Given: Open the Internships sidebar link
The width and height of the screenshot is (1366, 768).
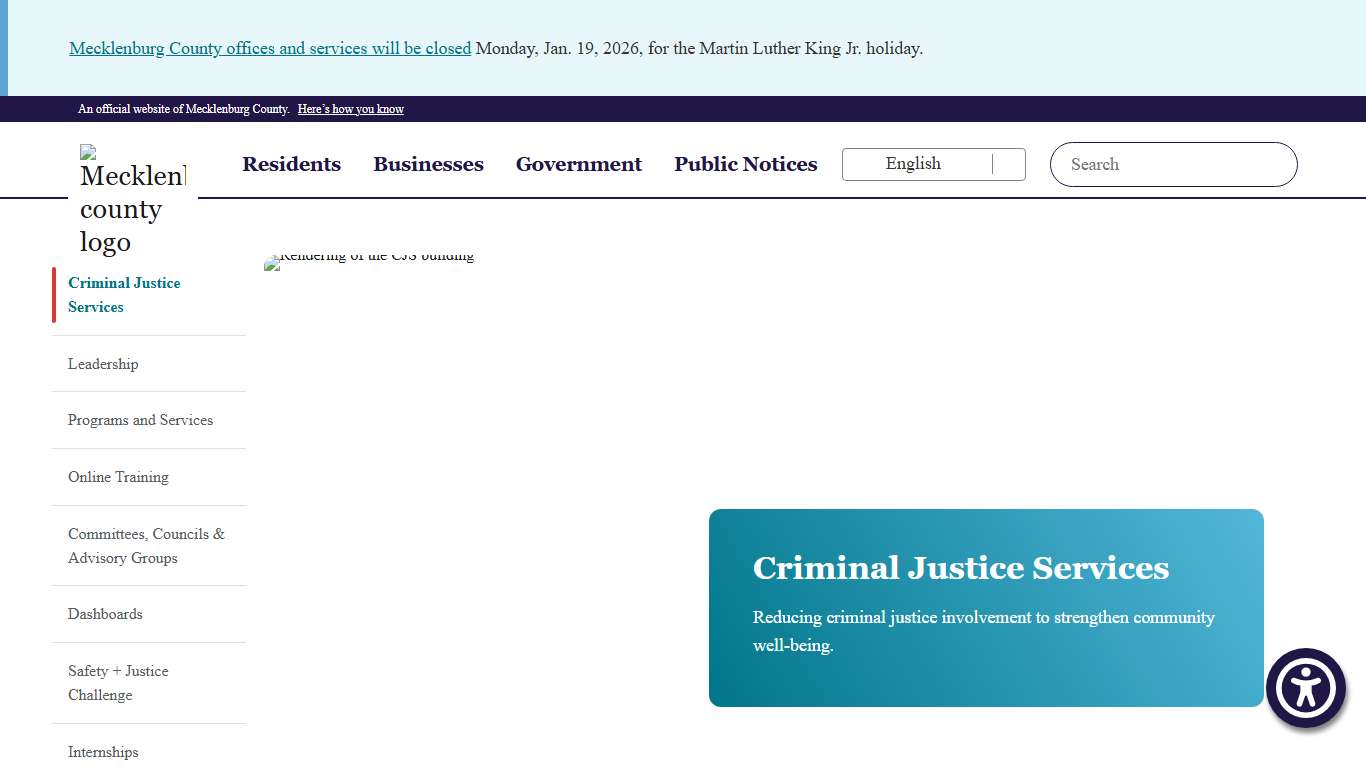Looking at the screenshot, I should coord(103,752).
